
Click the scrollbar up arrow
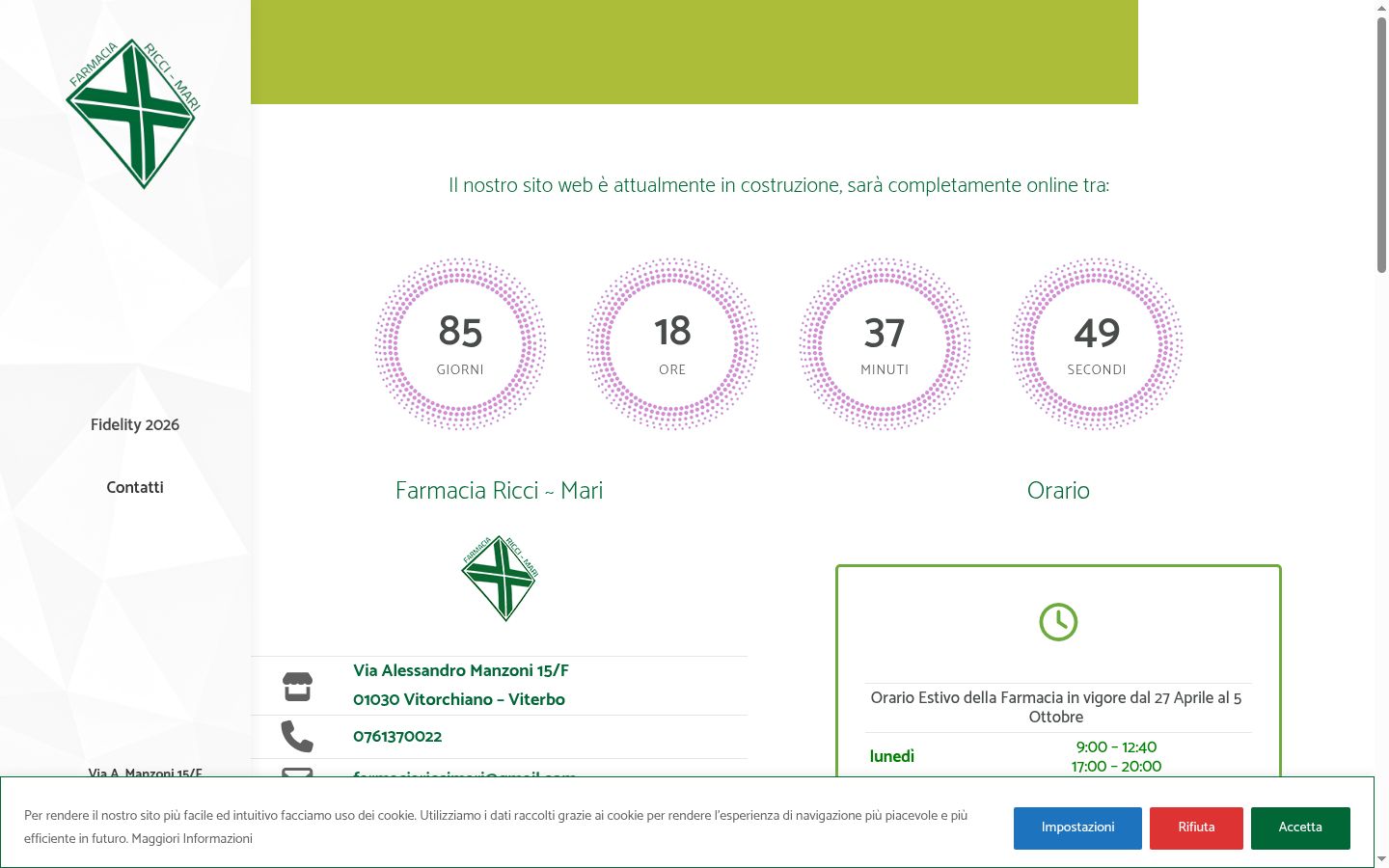[x=1381, y=8]
